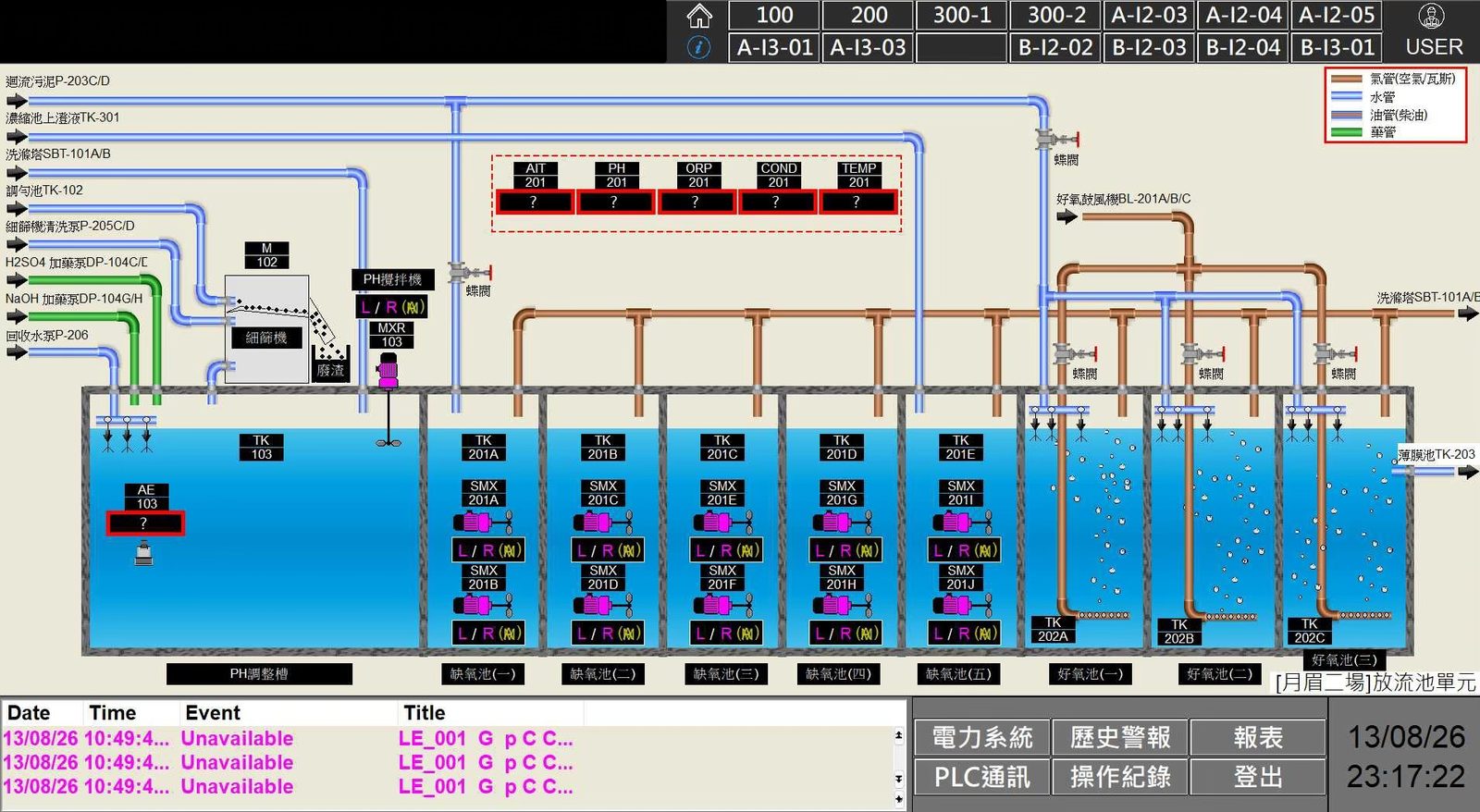This screenshot has width=1480, height=812.
Task: Toggle L/R mode under SMX 201I
Action: [965, 550]
